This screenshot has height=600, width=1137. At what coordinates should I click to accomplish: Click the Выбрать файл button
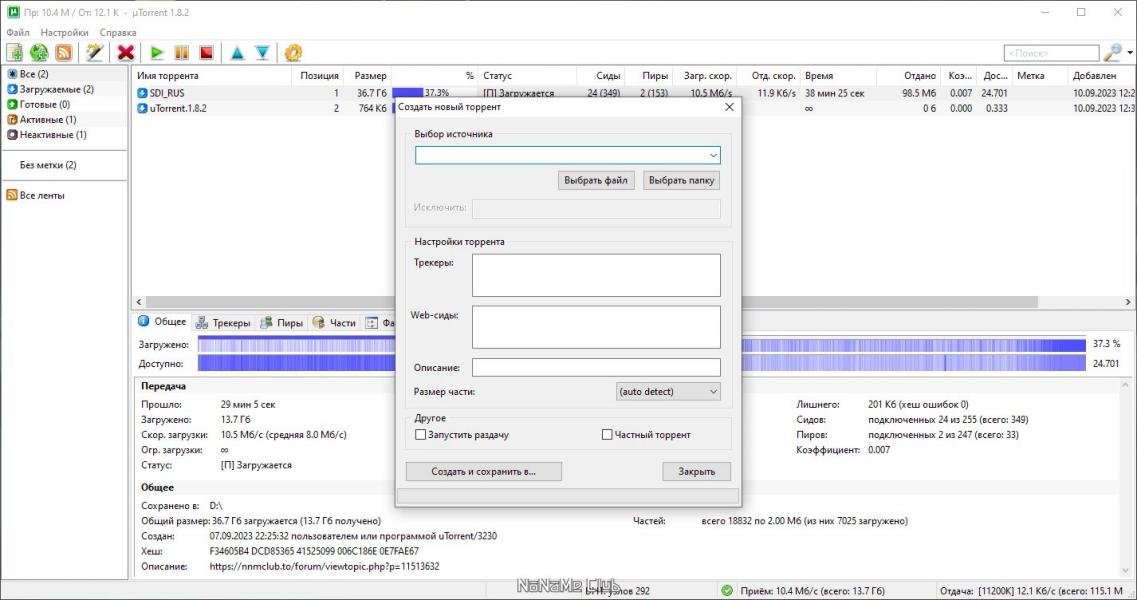pos(596,181)
